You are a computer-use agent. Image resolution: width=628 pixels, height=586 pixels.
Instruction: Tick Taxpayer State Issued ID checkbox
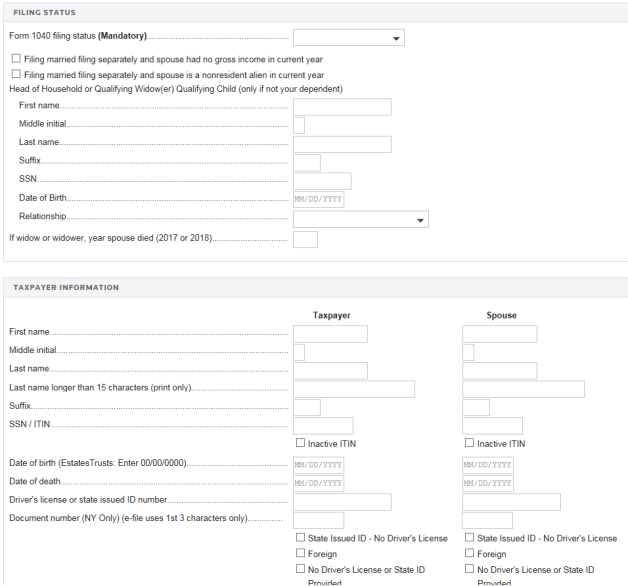(x=300, y=538)
